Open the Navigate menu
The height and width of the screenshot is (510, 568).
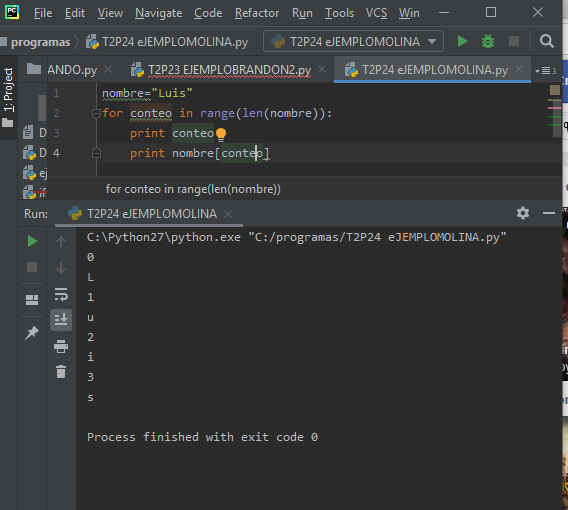coord(158,13)
